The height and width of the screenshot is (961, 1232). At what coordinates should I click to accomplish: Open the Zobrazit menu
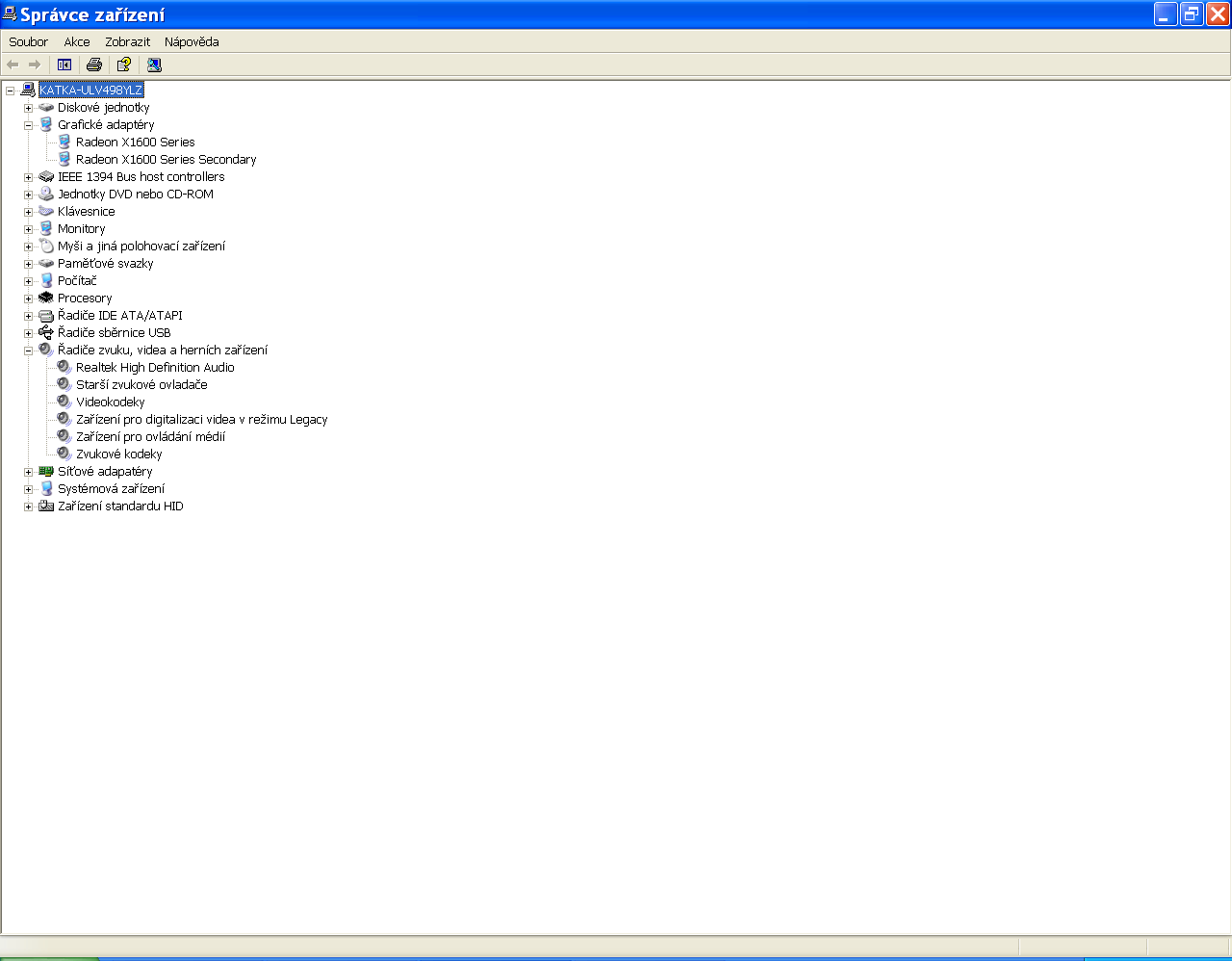[x=128, y=41]
